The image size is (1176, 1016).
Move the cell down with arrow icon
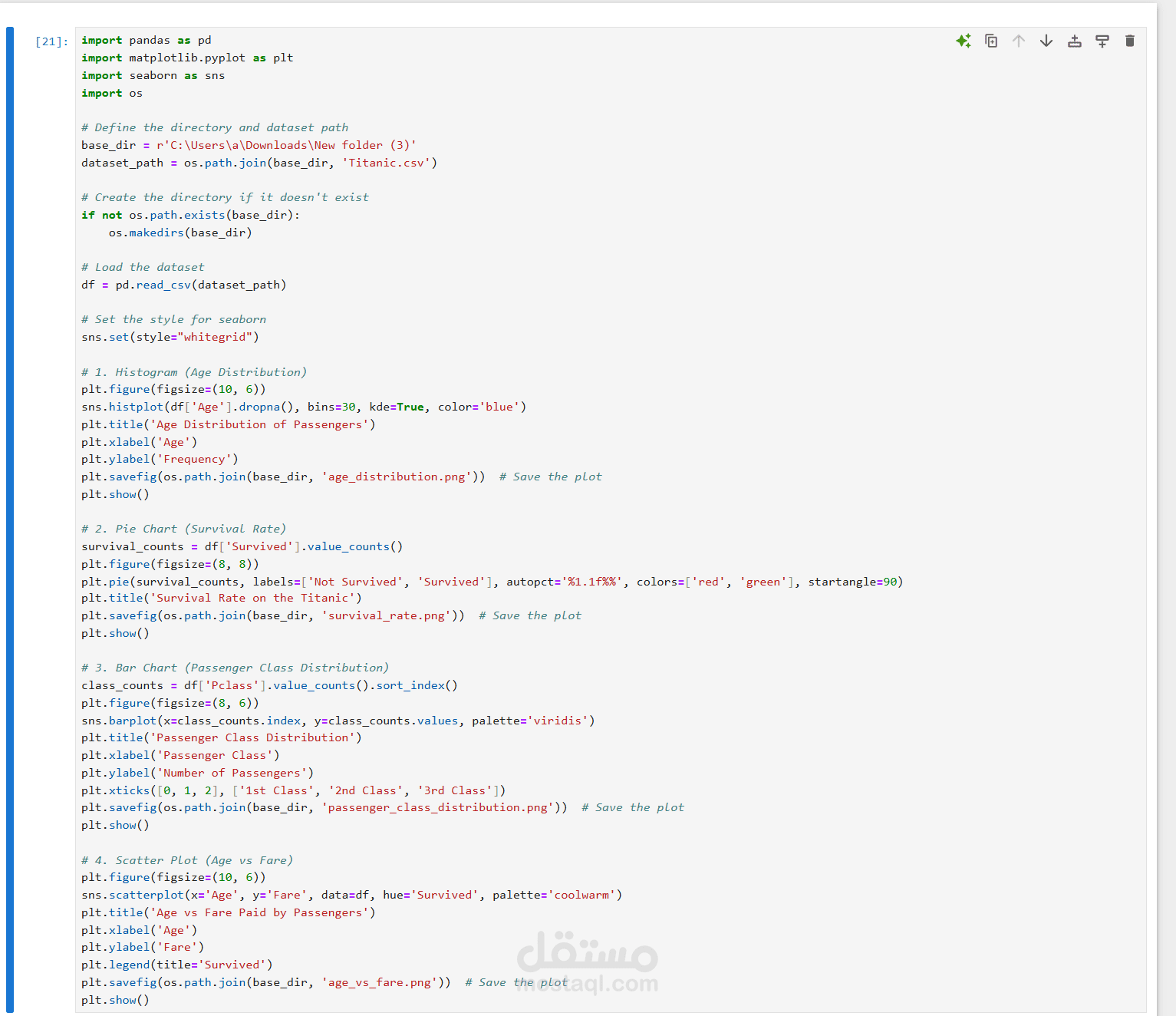1046,41
